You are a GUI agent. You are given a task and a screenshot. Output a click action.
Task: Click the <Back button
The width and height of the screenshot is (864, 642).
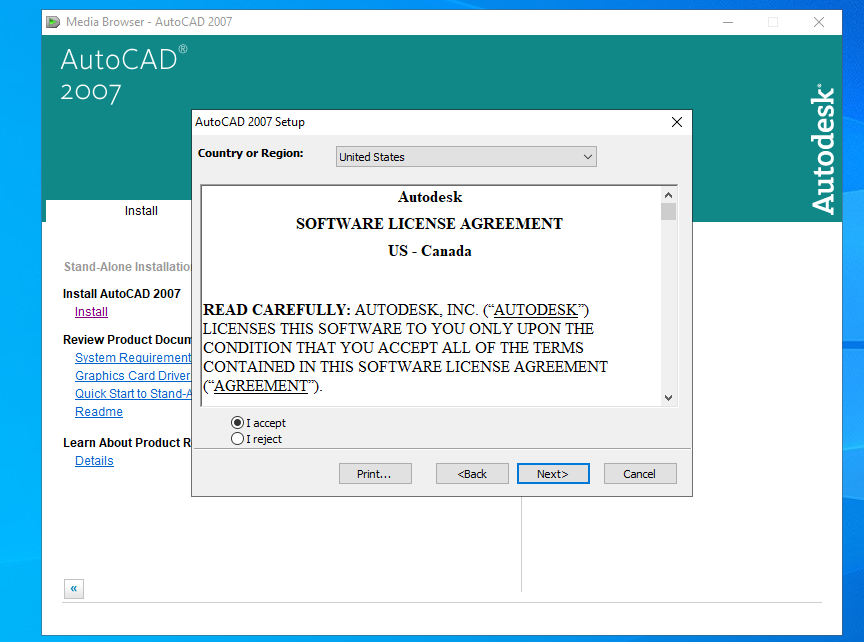(473, 474)
